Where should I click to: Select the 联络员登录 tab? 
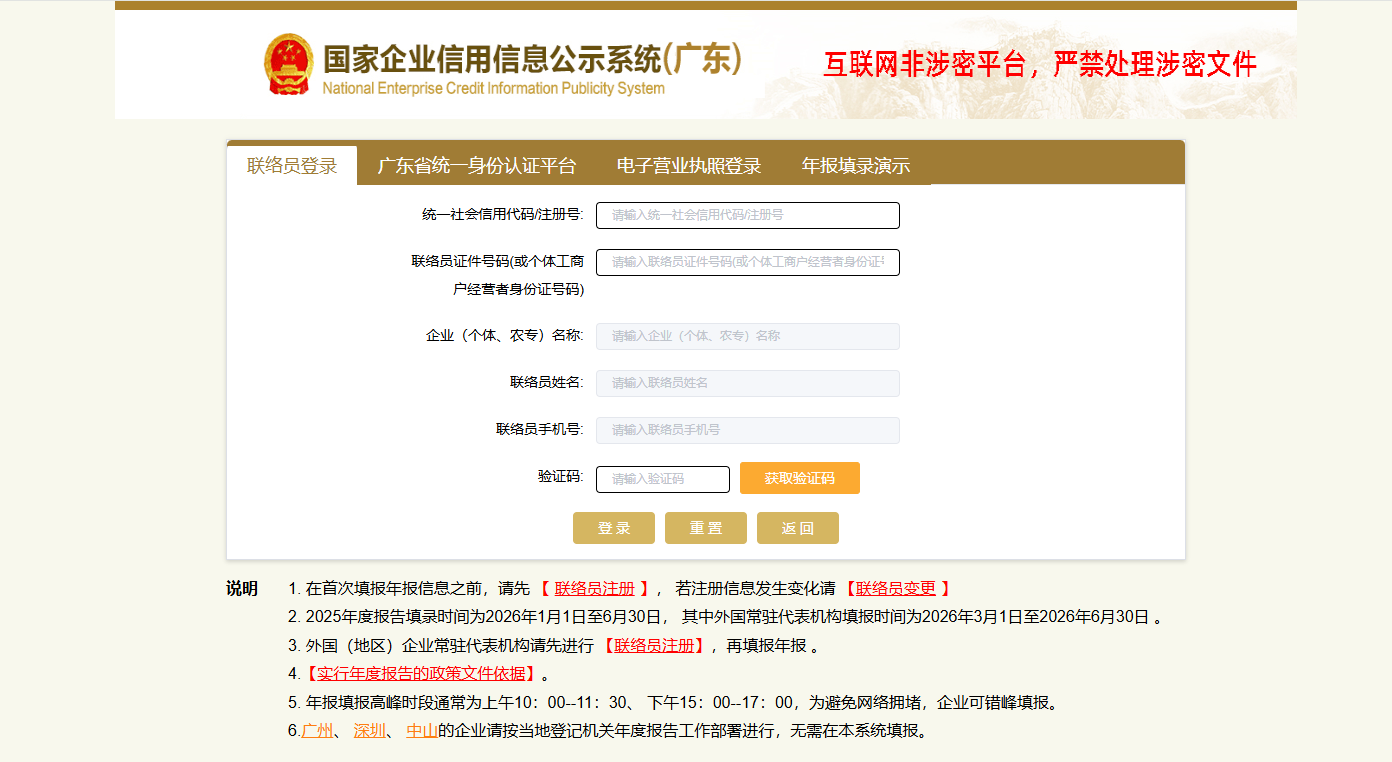click(x=292, y=166)
